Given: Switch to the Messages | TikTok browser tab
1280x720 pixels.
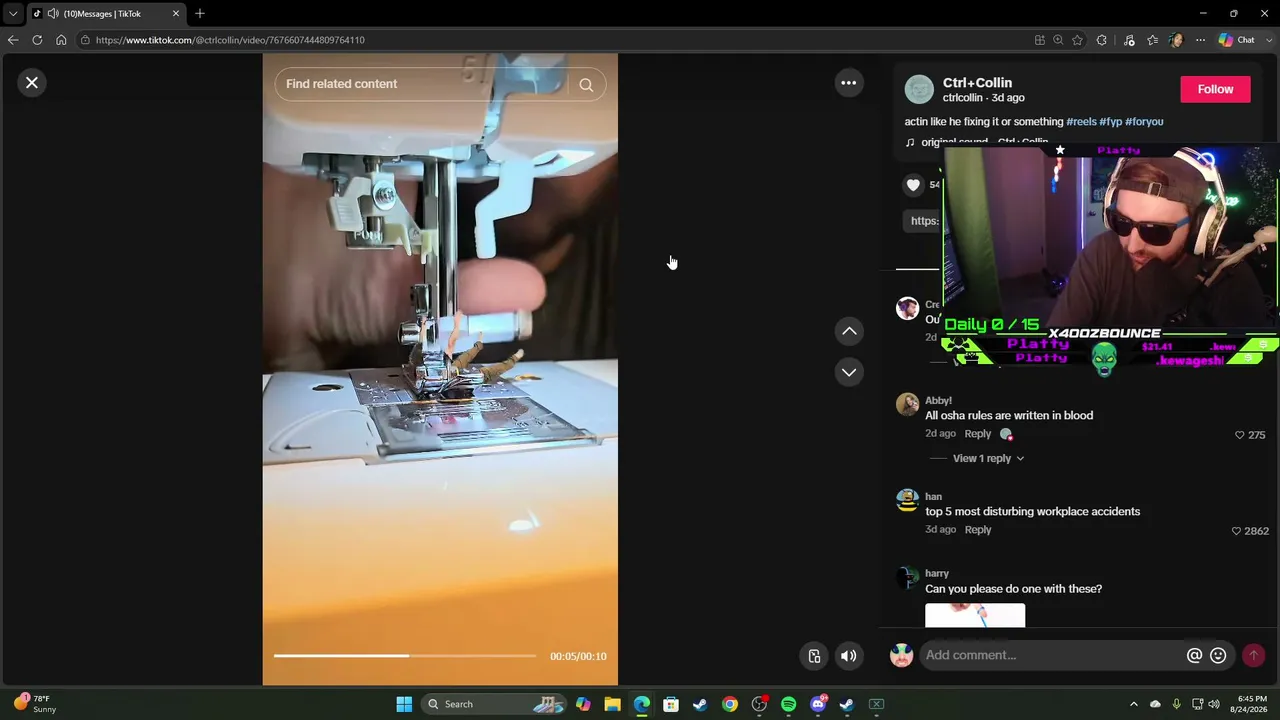Looking at the screenshot, I should [x=105, y=14].
